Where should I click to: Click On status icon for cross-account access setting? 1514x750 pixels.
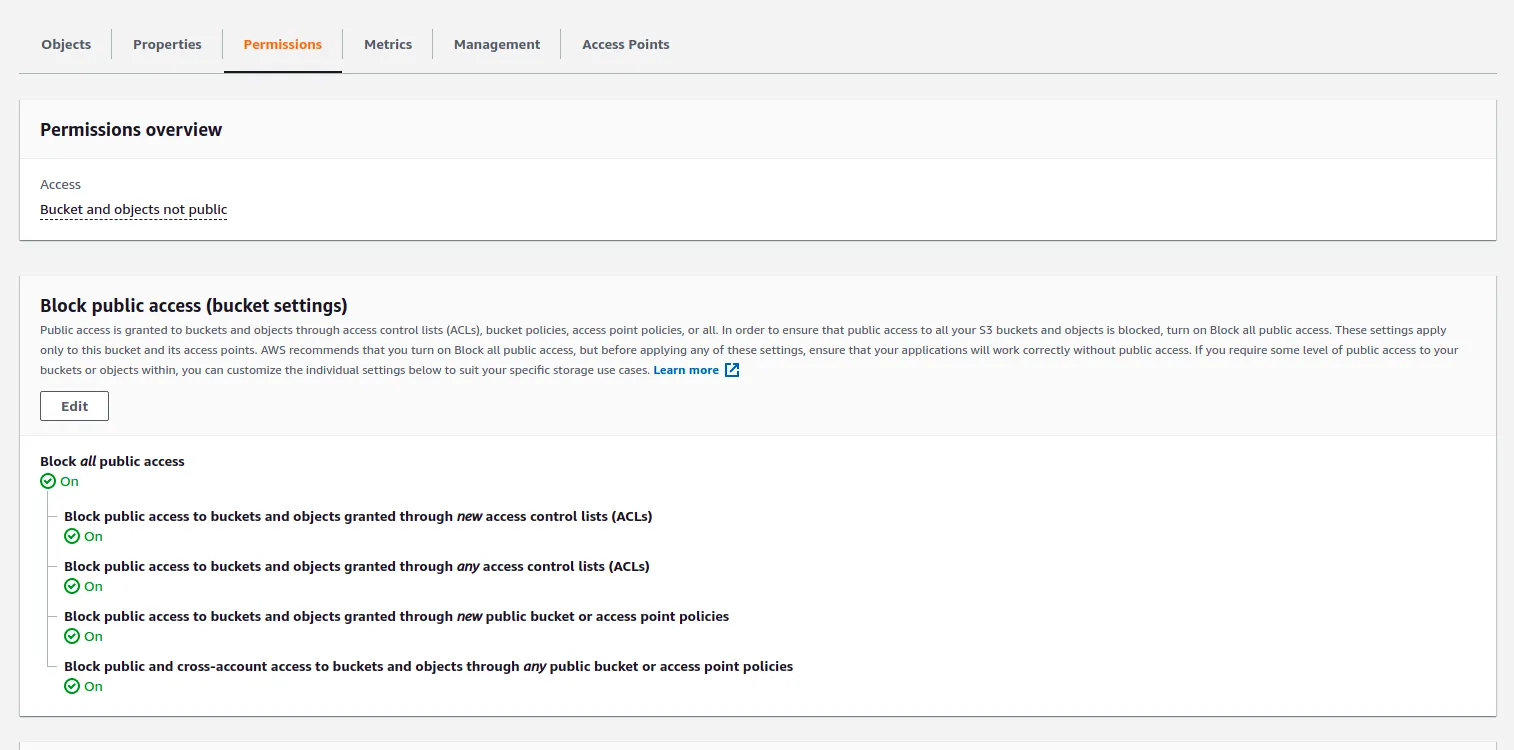tap(72, 686)
